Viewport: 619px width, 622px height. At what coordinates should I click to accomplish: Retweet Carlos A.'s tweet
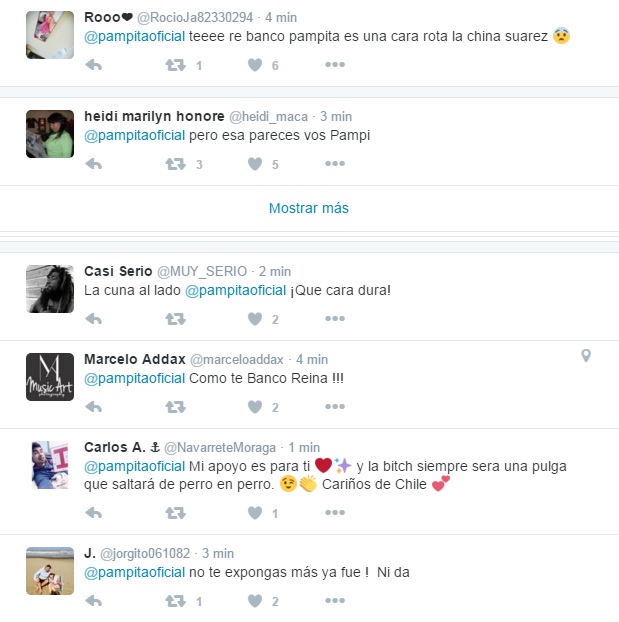pos(175,513)
